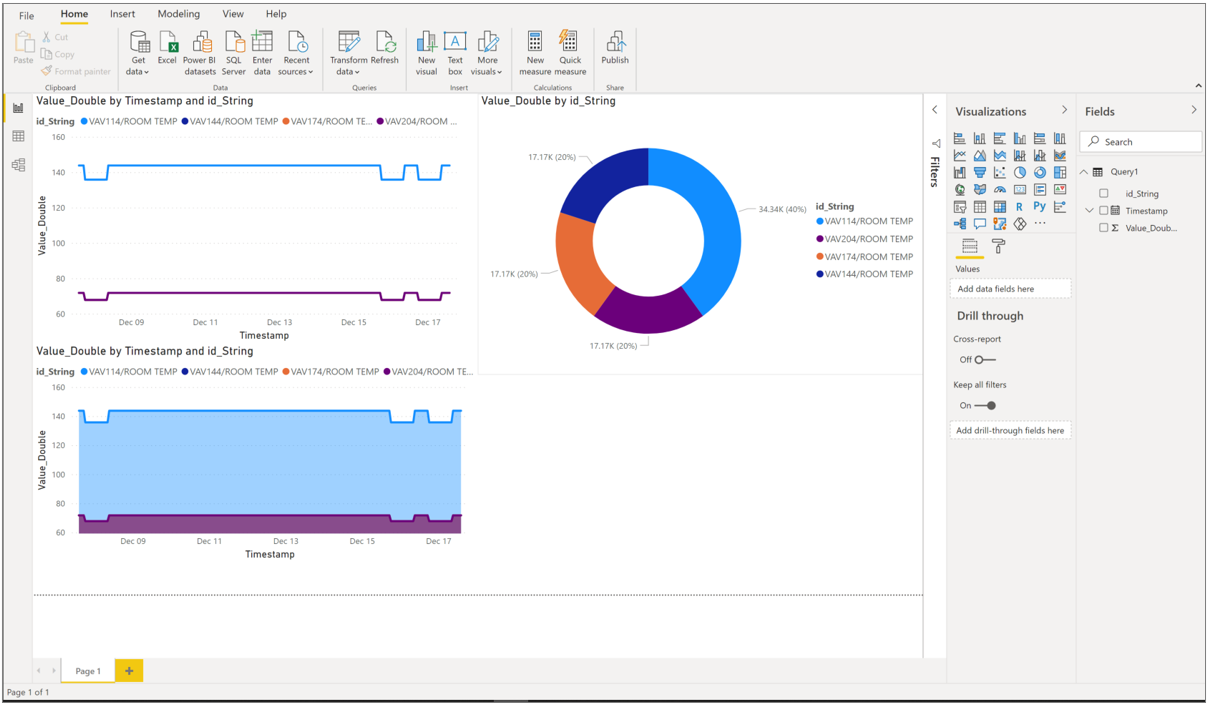The image size is (1209, 703).
Task: Switch to Data view in the left sidebar
Action: (18, 136)
